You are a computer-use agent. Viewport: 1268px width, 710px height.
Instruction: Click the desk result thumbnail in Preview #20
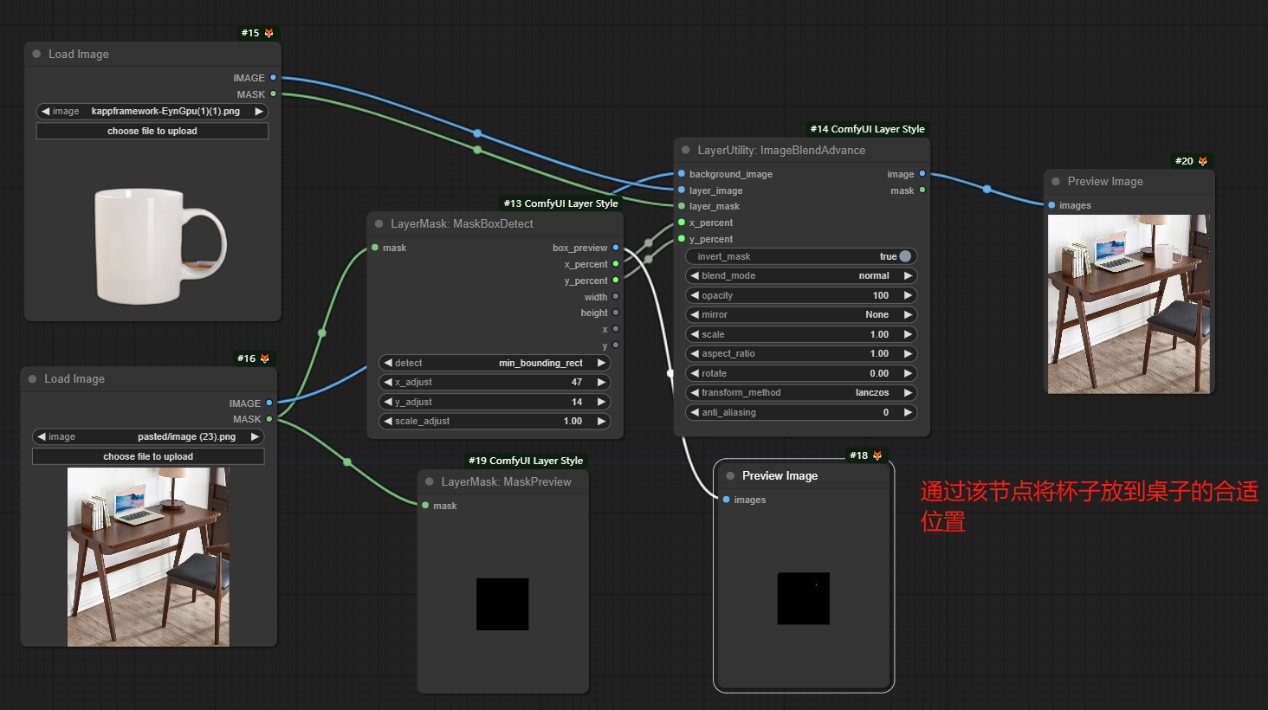point(1127,303)
